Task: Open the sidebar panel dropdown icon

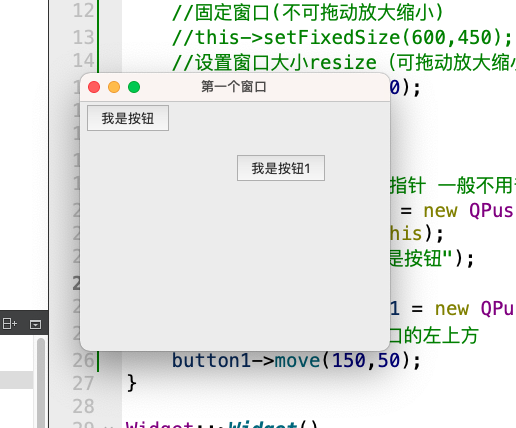Action: tap(35, 324)
